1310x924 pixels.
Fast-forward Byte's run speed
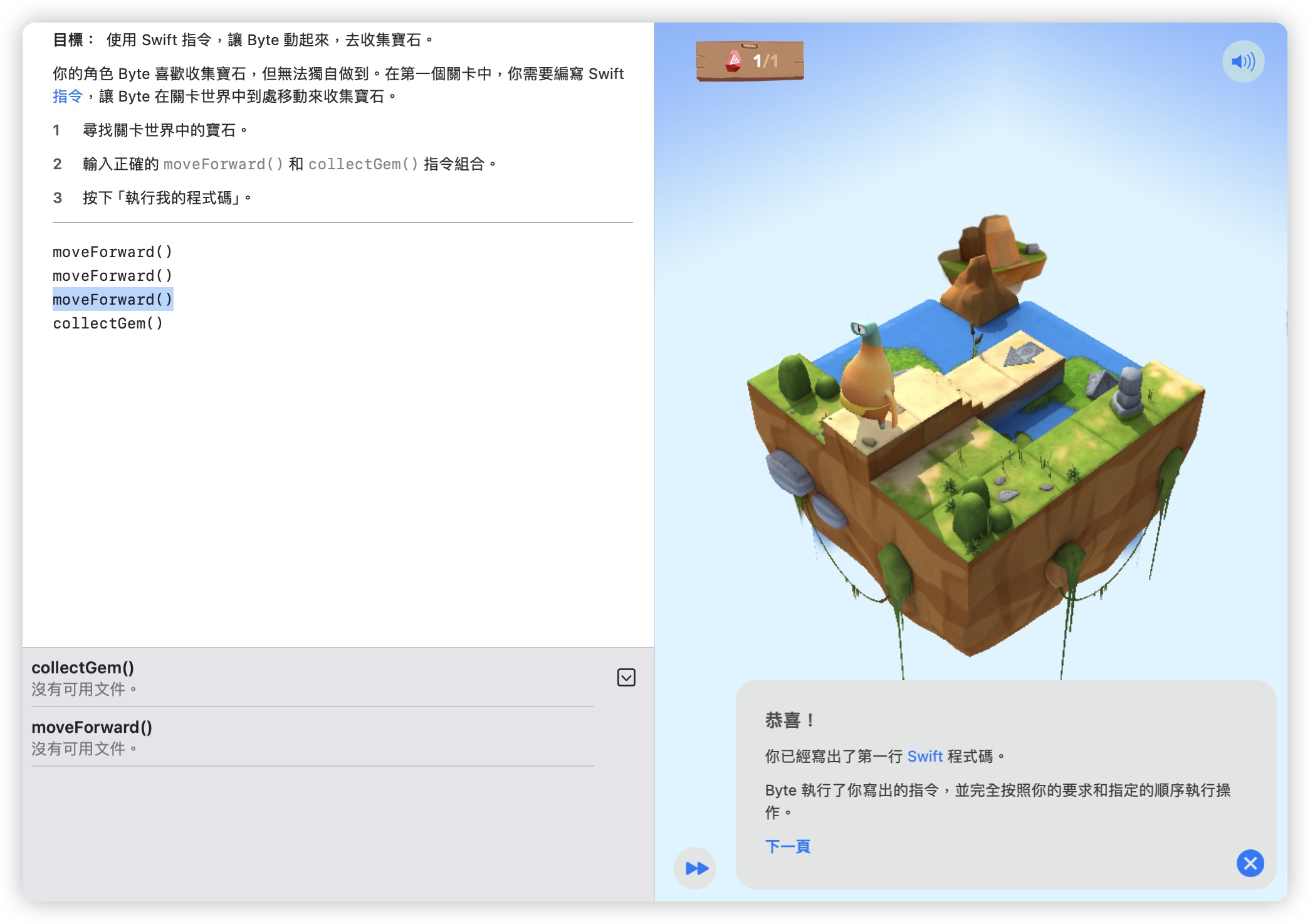695,868
